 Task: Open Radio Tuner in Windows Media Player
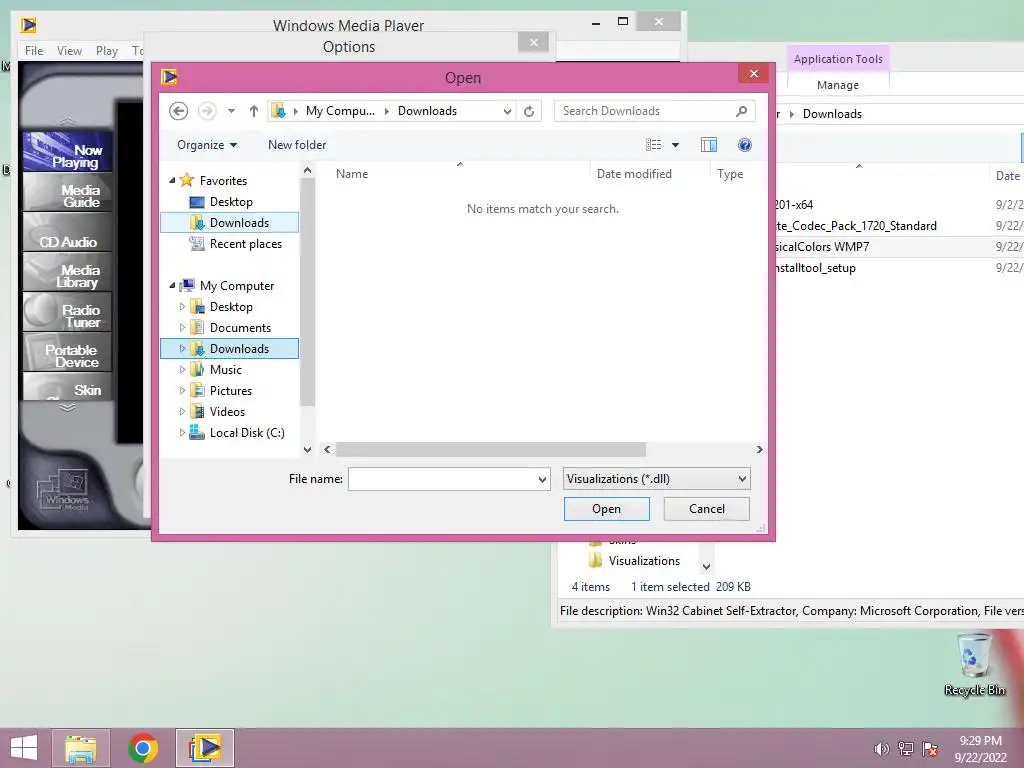[x=67, y=313]
